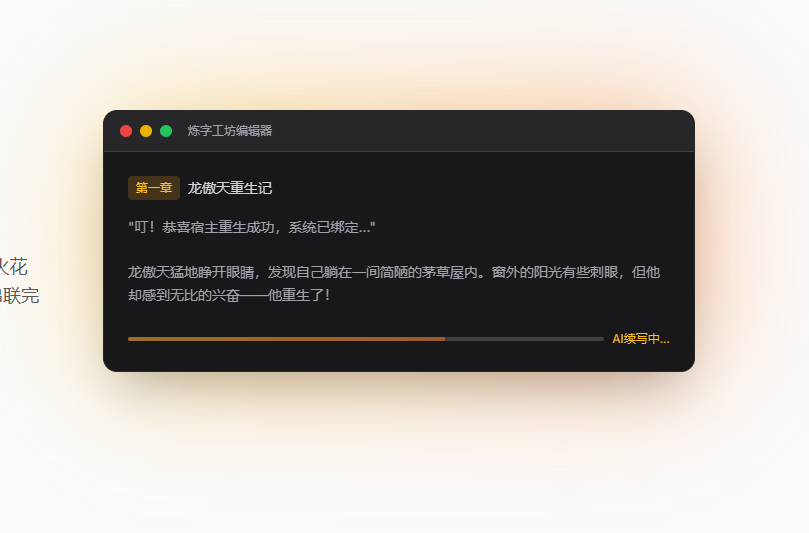Click the gray unfilled part of progress bar
This screenshot has height=533, width=809.
coord(524,339)
